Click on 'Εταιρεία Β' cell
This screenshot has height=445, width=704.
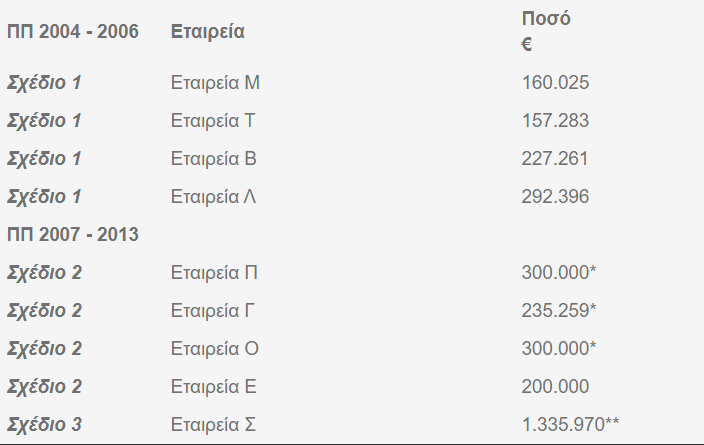point(213,159)
